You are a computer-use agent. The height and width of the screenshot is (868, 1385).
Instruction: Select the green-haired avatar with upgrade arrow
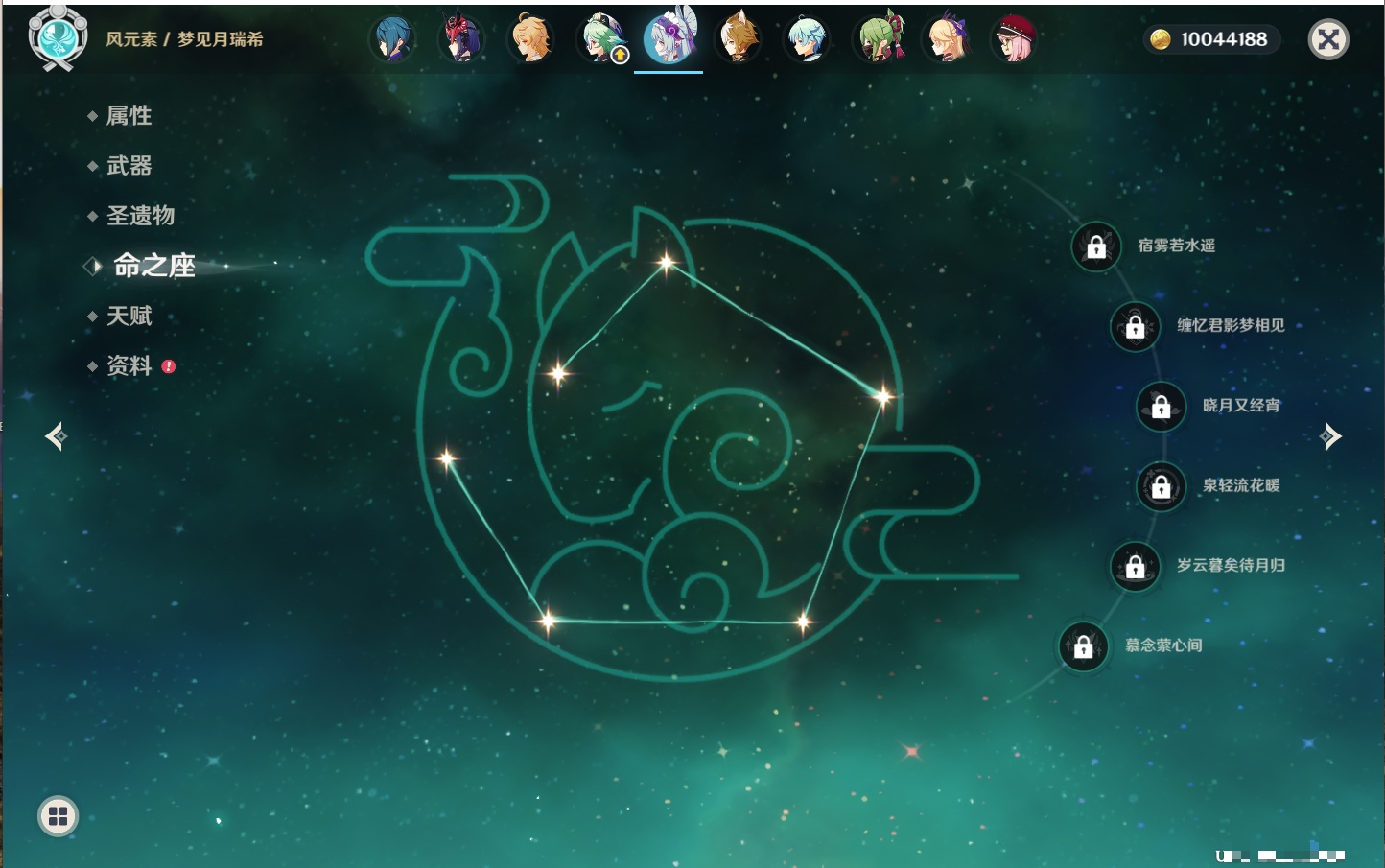click(600, 39)
